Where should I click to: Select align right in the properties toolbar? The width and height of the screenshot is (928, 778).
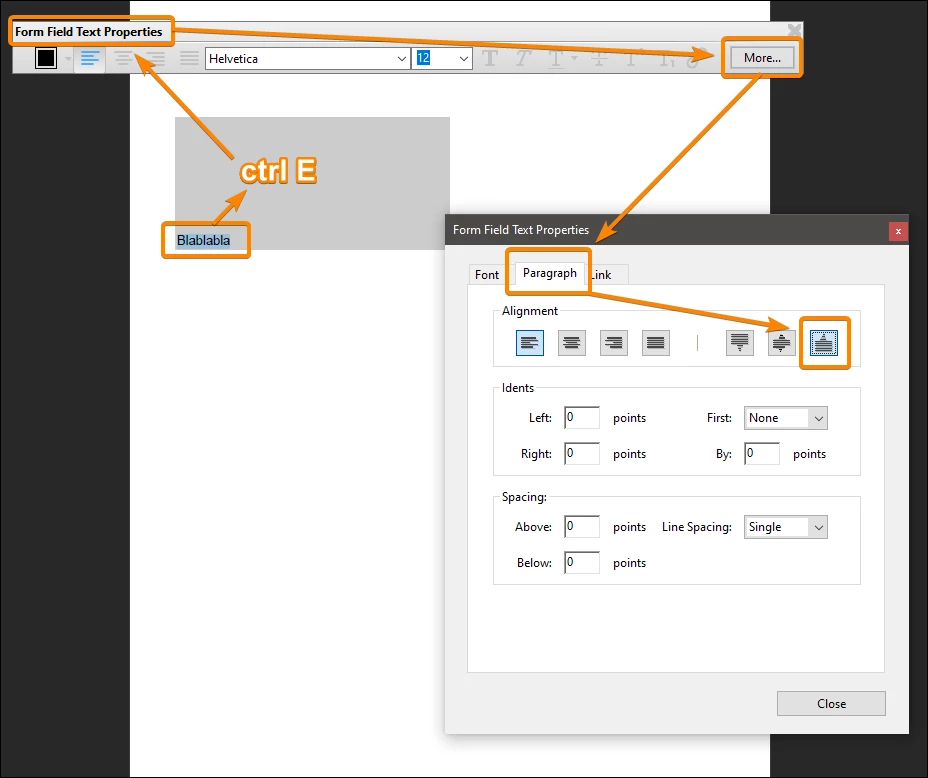pos(156,59)
